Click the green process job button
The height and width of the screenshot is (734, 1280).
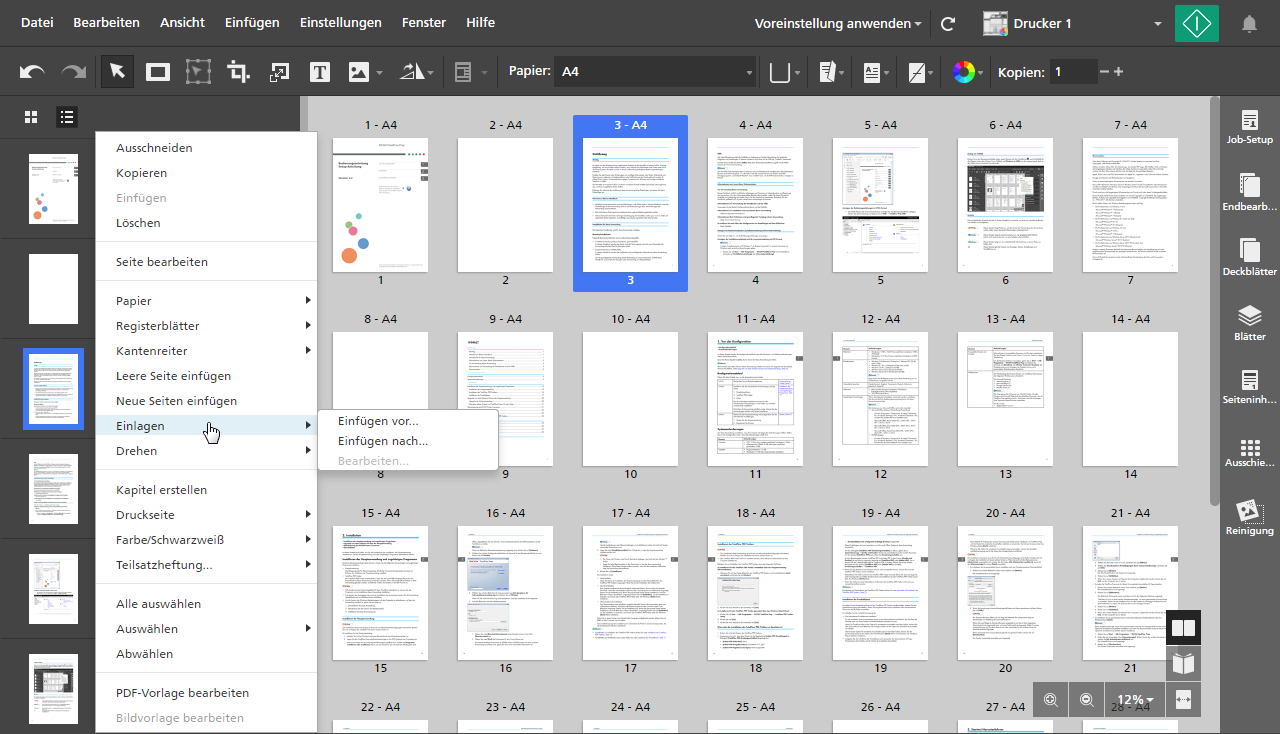pyautogui.click(x=1197, y=23)
